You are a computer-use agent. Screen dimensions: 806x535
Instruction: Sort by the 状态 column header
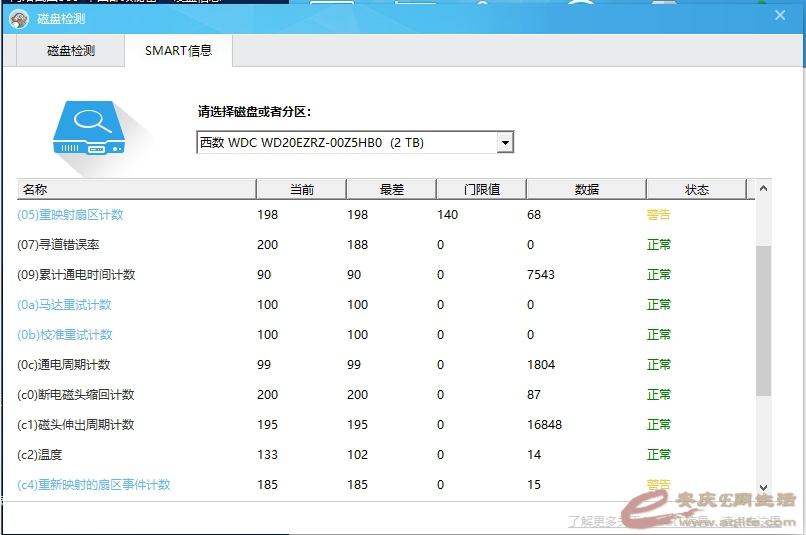coord(696,189)
